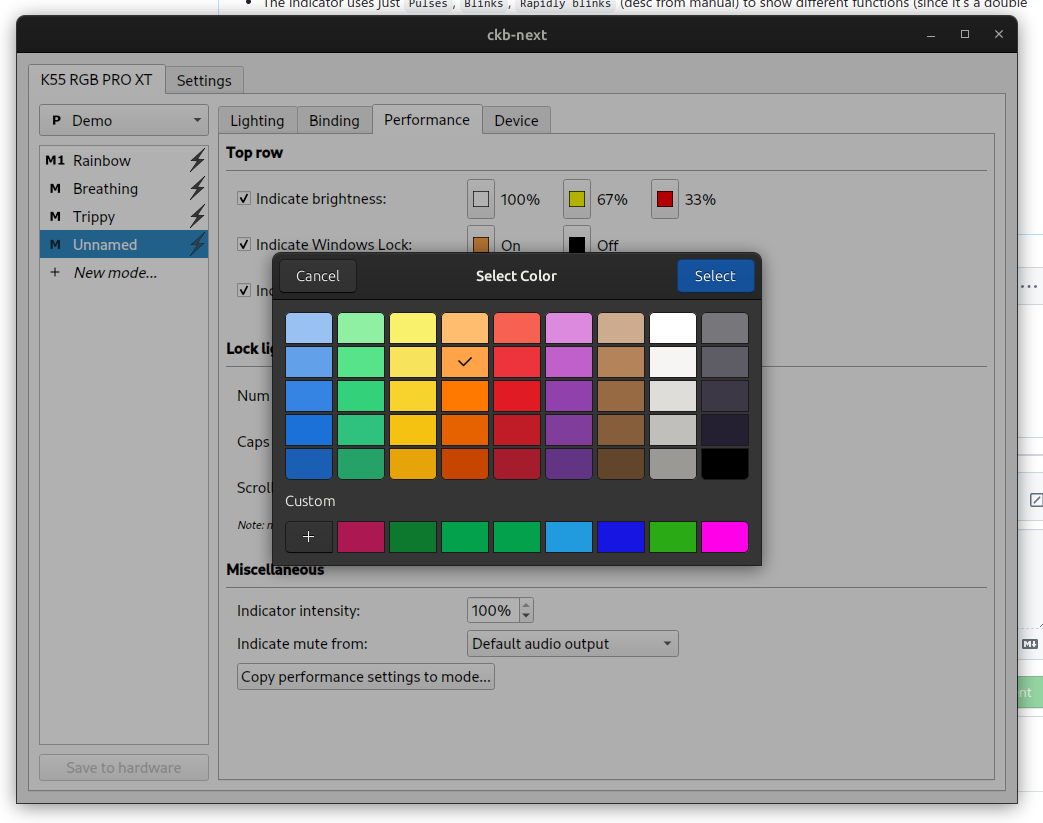
Task: Pick the darkest blue palette color
Action: (x=309, y=464)
